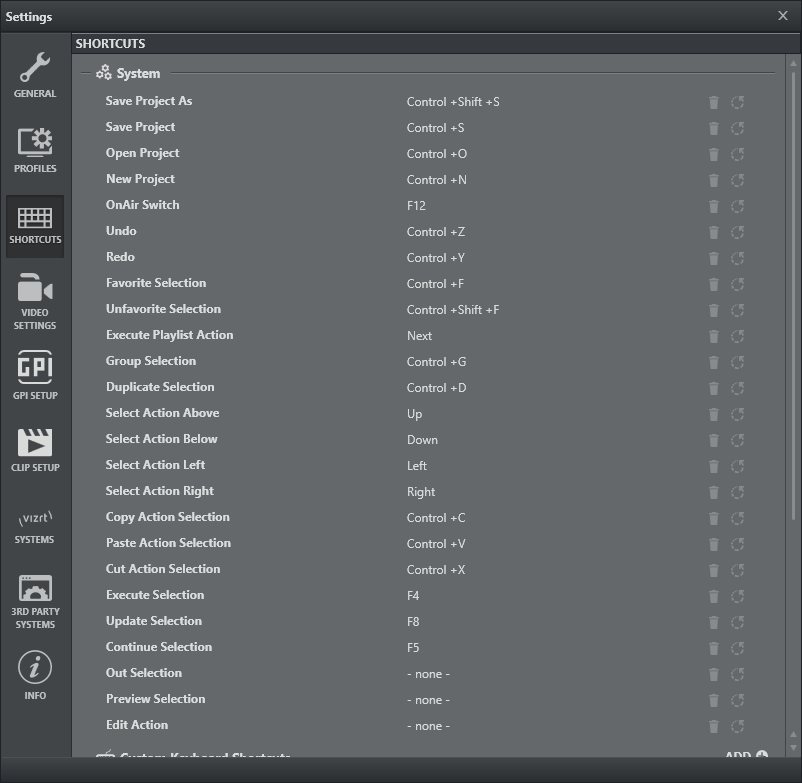
Task: Delete the OnAir Switch shortcut
Action: click(x=714, y=206)
